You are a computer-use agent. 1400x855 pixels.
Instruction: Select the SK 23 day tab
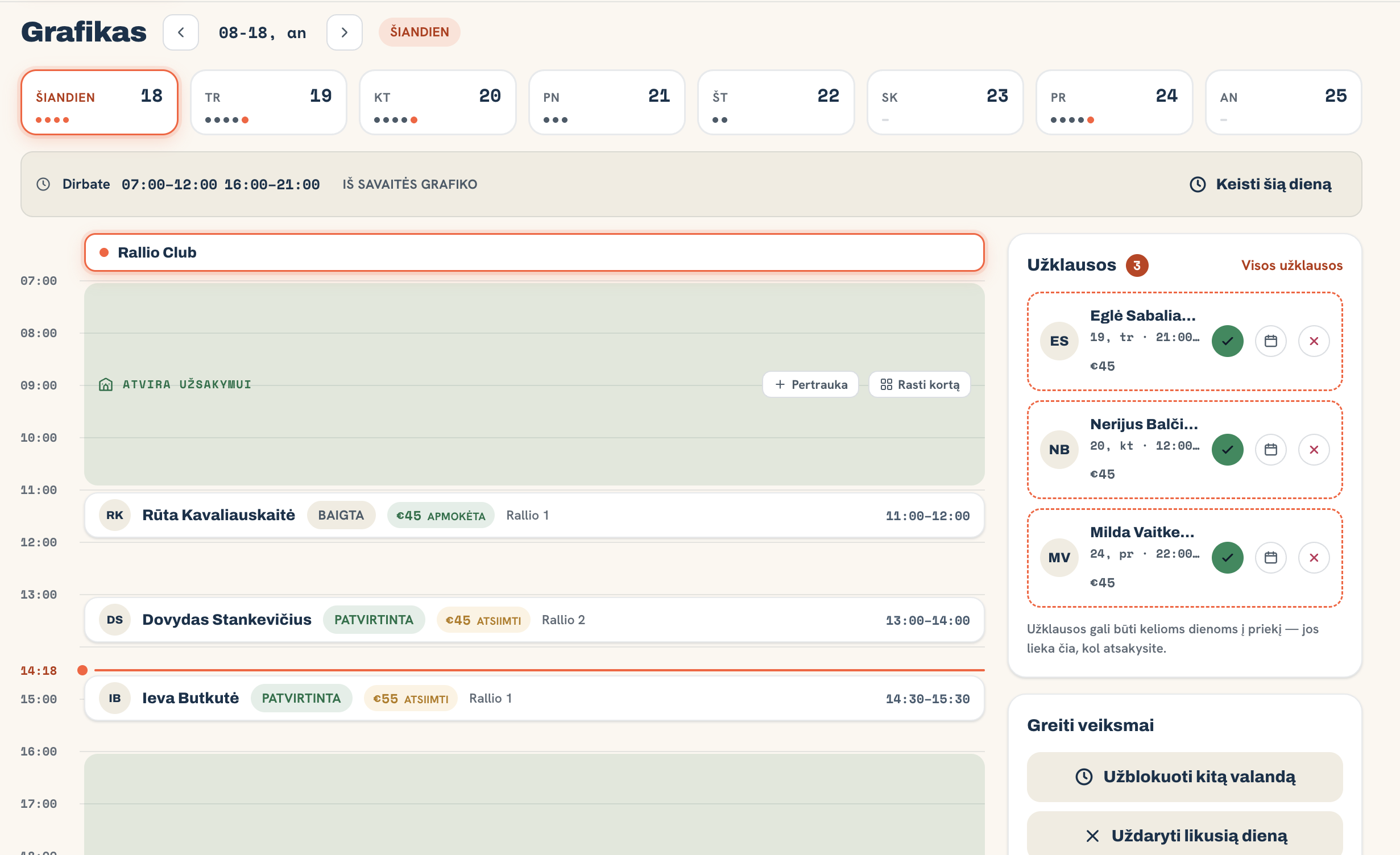point(945,102)
